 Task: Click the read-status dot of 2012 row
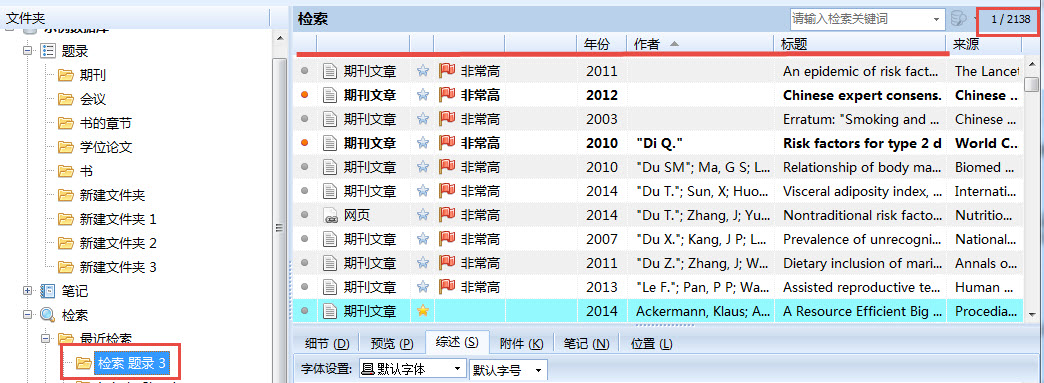pyautogui.click(x=305, y=95)
